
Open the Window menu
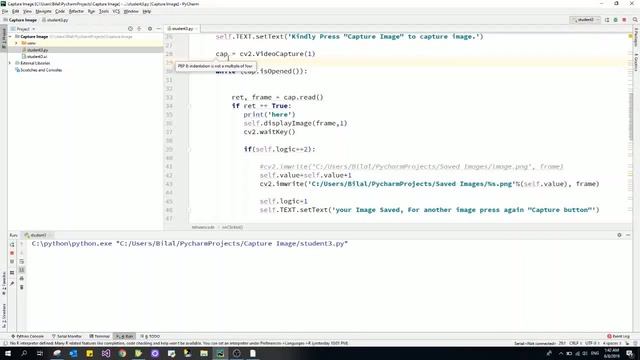tap(131, 11)
